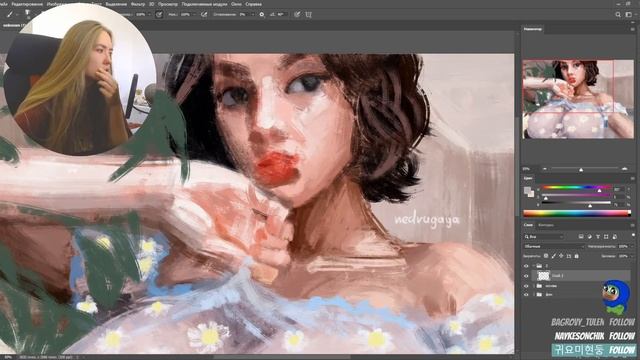This screenshot has height=360, width=640.
Task: Lock transparent pixels icon
Action: pos(546,256)
